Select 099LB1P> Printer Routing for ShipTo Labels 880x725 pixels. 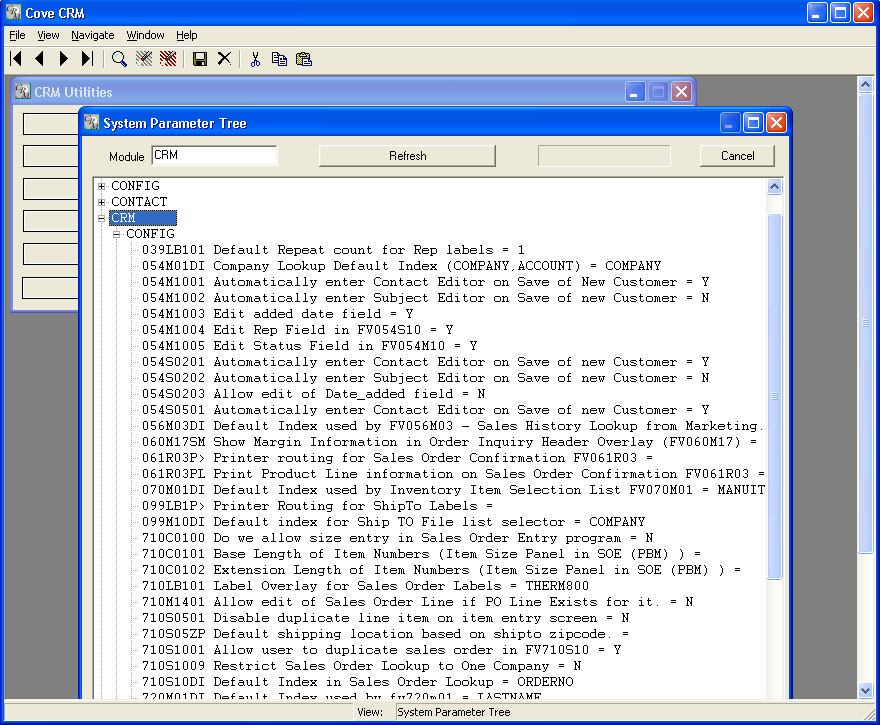click(x=317, y=506)
